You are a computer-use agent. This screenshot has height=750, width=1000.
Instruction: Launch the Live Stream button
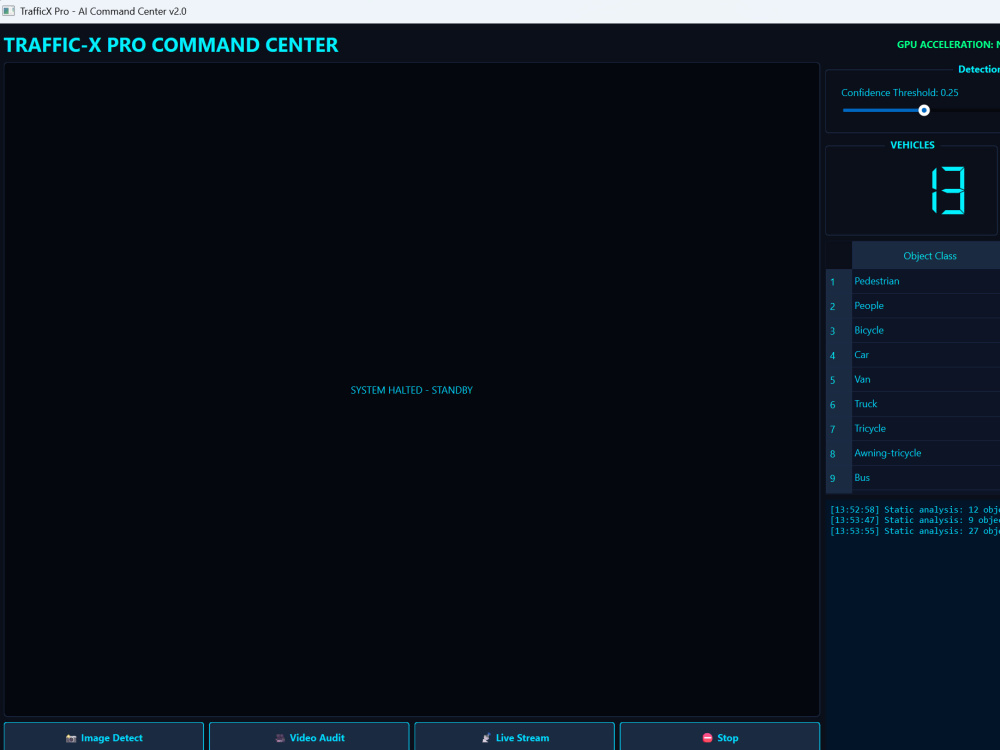click(515, 737)
